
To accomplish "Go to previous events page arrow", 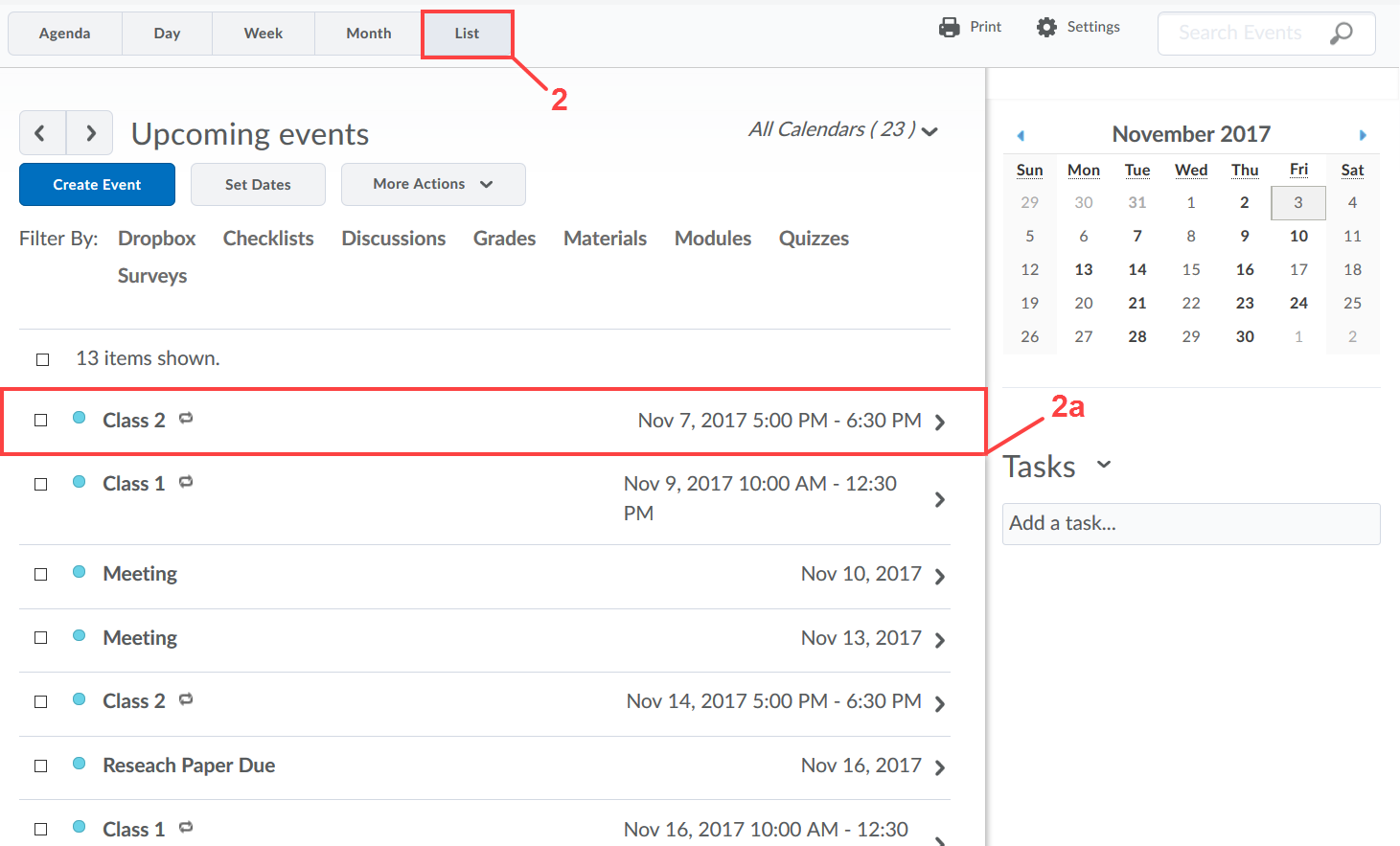I will coord(42,133).
